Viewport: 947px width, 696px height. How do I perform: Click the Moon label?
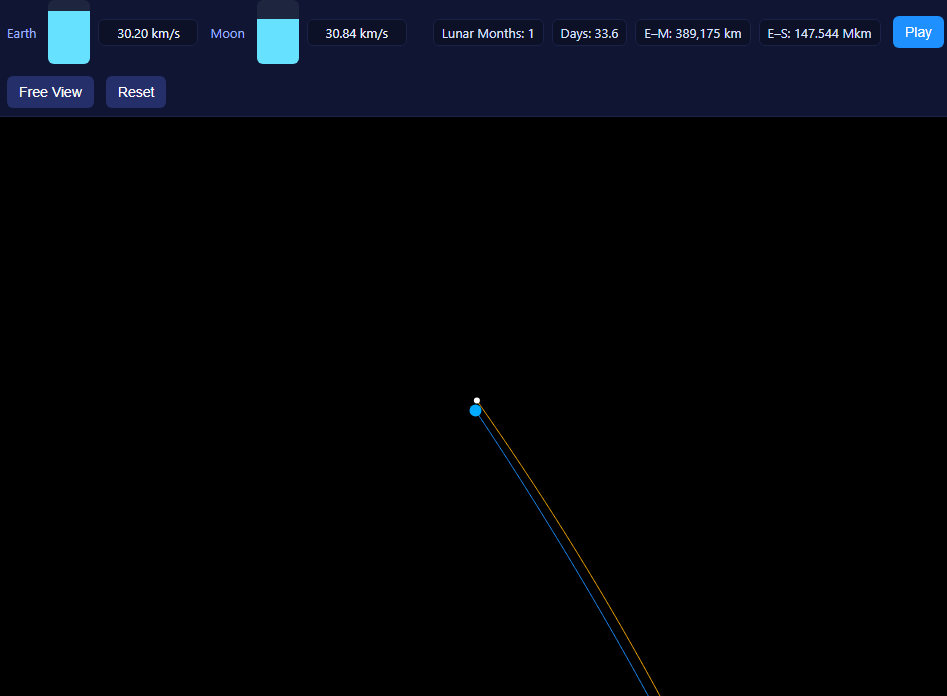tap(227, 33)
